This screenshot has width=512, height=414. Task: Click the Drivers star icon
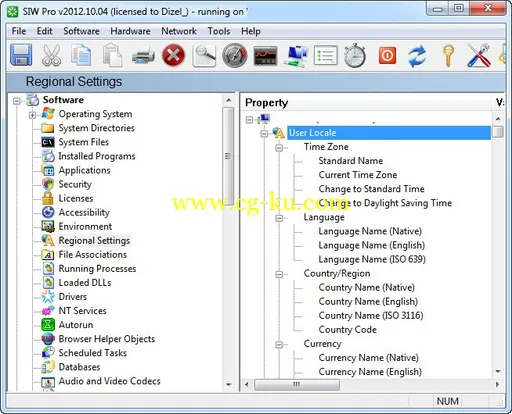pyautogui.click(x=48, y=296)
